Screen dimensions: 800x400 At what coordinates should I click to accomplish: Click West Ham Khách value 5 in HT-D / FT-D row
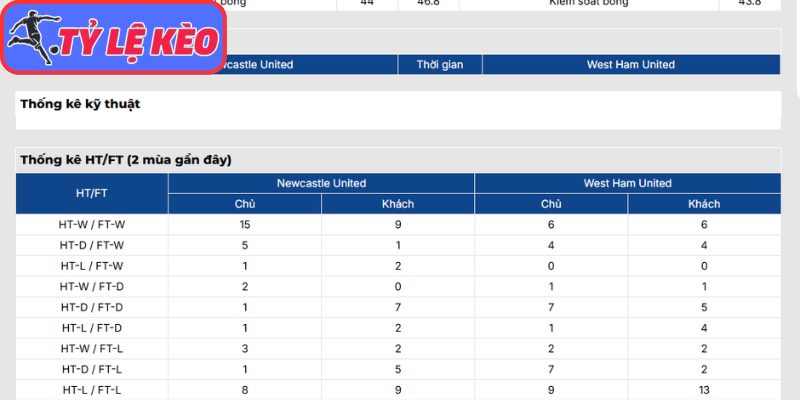pyautogui.click(x=704, y=307)
